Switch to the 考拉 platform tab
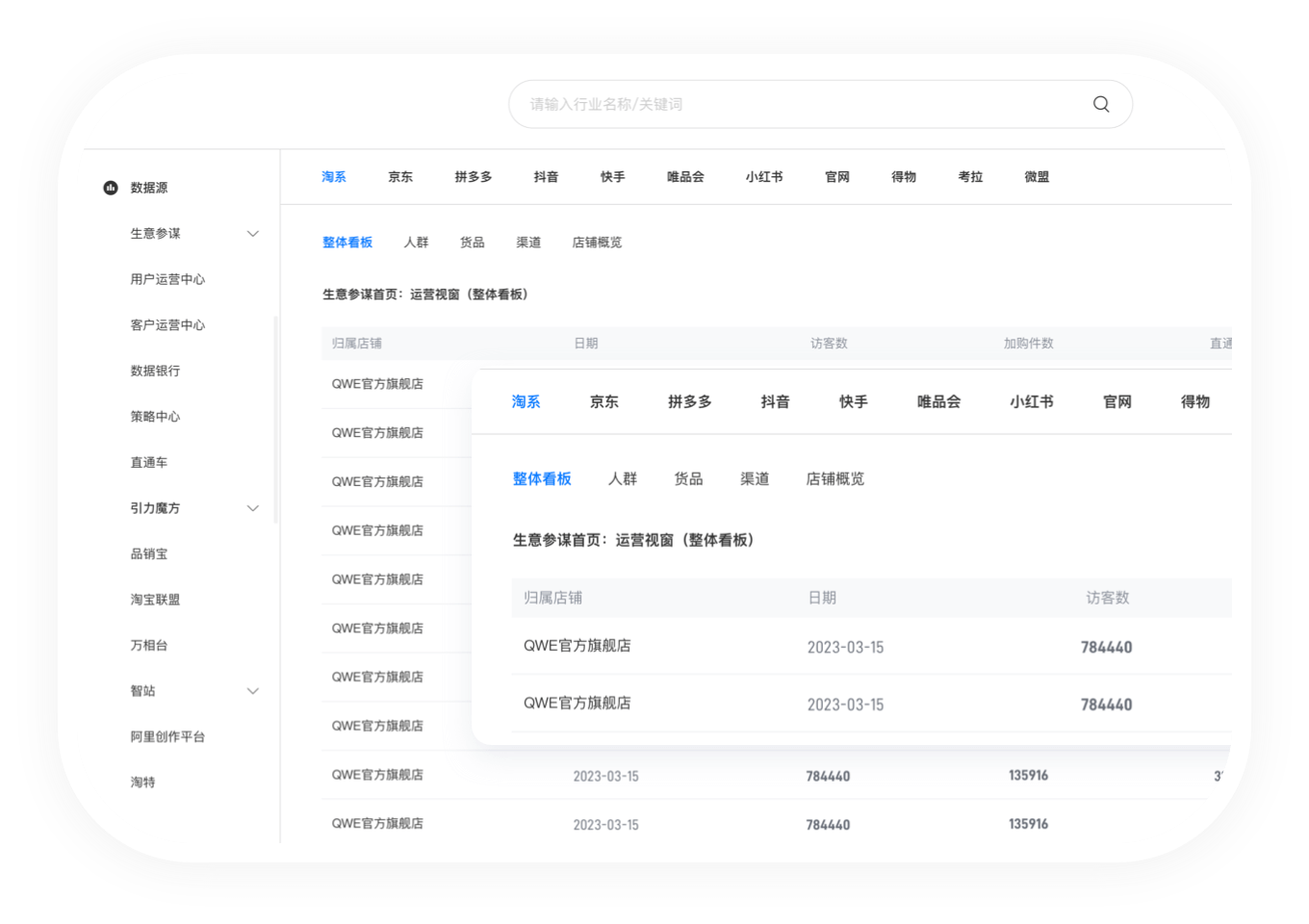This screenshot has width=1309, height=924. tap(969, 177)
